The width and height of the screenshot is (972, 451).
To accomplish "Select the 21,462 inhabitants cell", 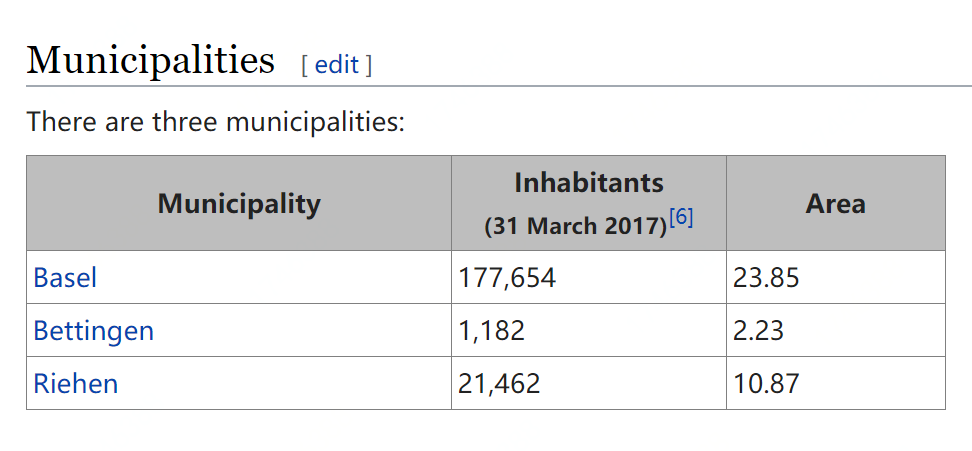I will pyautogui.click(x=499, y=383).
